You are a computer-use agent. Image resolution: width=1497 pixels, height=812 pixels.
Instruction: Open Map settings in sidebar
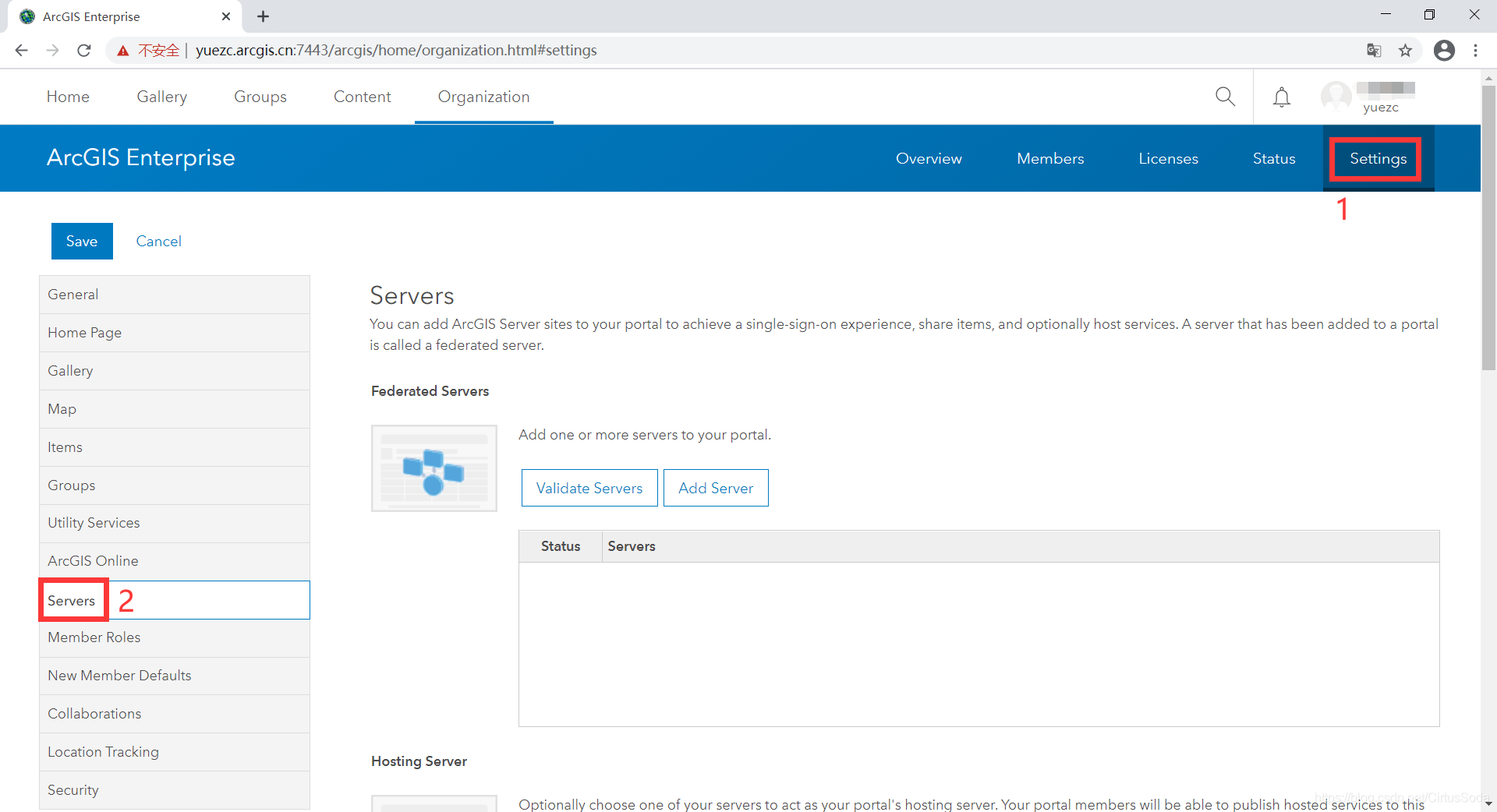pyautogui.click(x=175, y=409)
